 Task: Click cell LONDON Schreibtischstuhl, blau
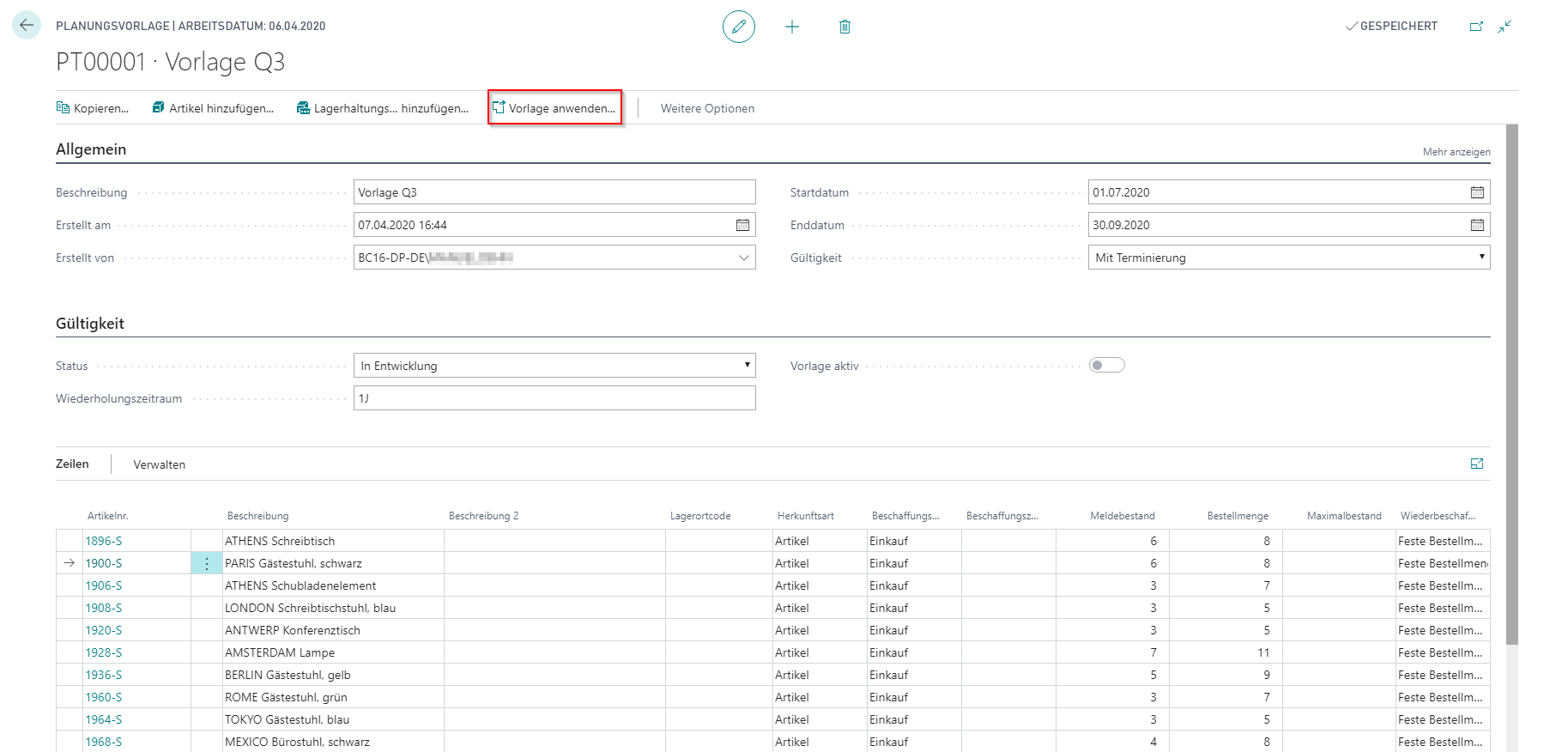(x=333, y=608)
